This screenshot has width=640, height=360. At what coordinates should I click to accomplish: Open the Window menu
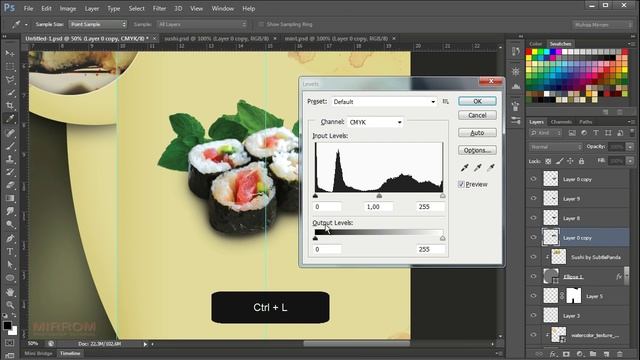[222, 8]
